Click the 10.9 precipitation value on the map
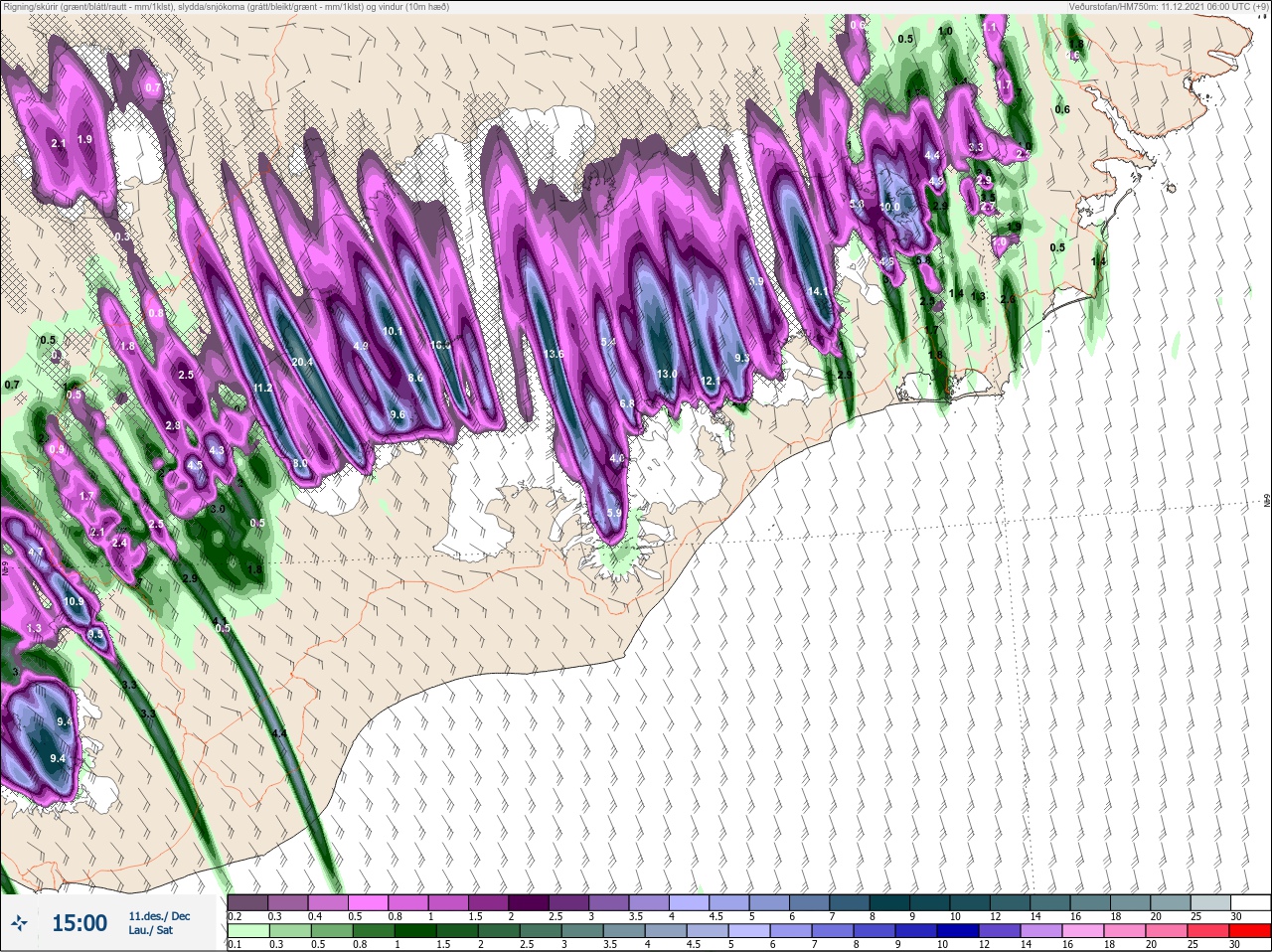Screen dimensions: 1272x952 (x=75, y=601)
